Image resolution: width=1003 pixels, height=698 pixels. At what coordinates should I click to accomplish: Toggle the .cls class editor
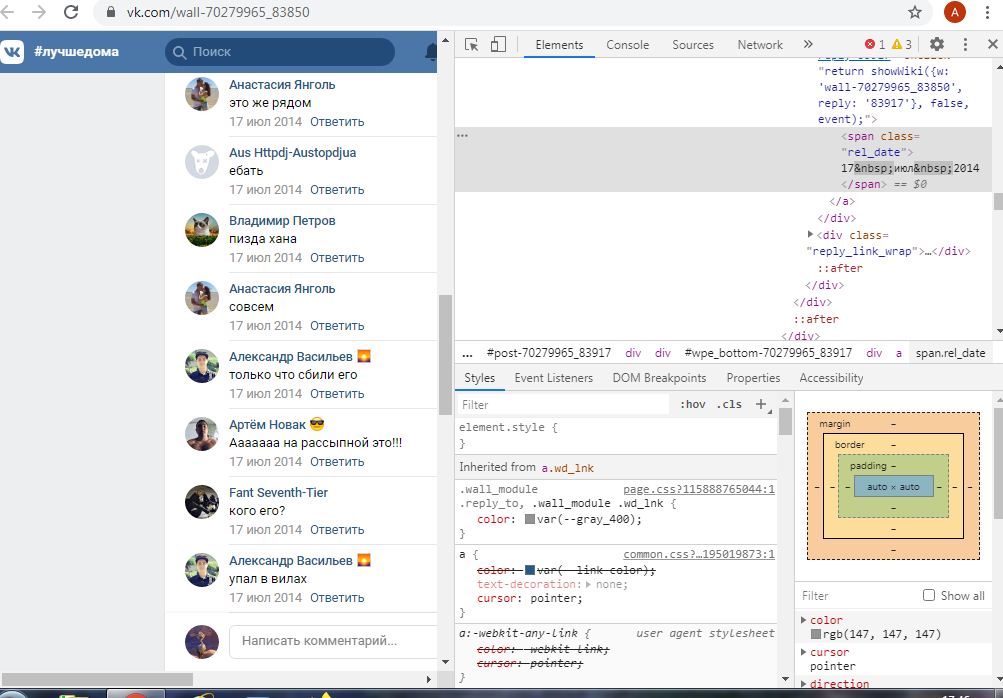click(x=729, y=404)
